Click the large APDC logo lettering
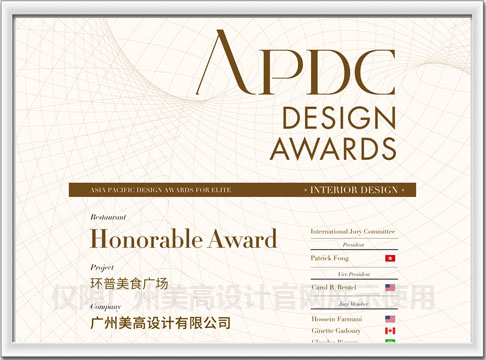This screenshot has height=360, width=486. 296,62
